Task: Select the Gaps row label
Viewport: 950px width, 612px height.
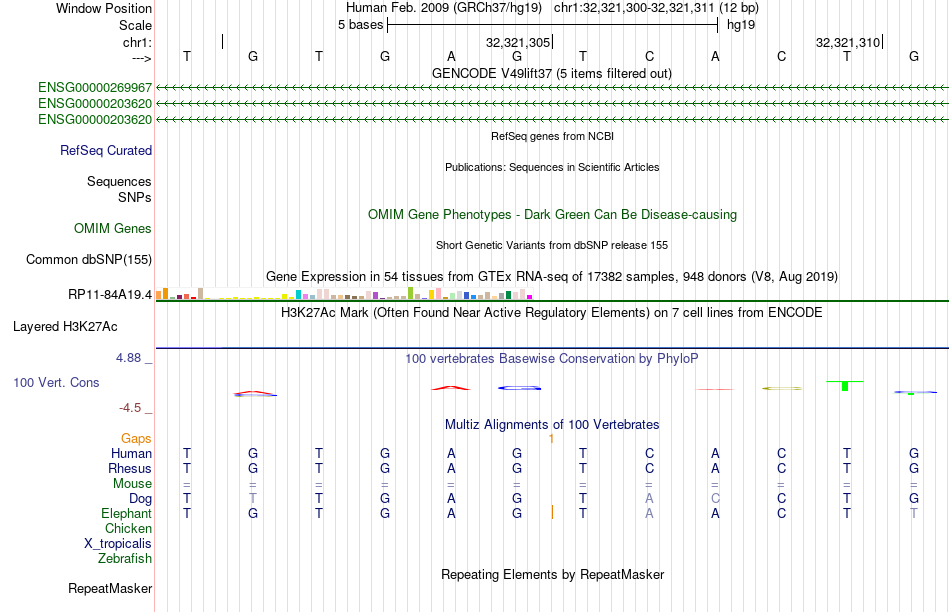Action: [x=136, y=438]
